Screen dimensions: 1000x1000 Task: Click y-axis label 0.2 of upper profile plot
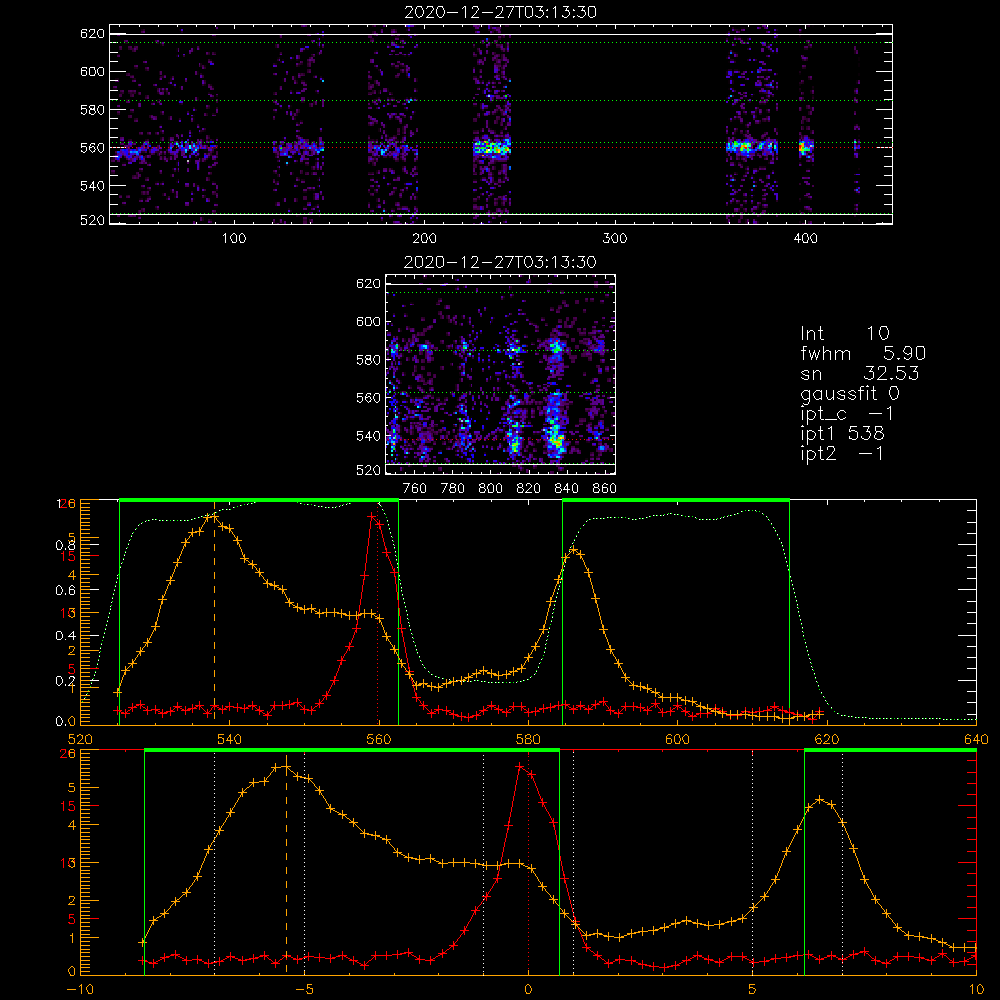click(x=65, y=681)
